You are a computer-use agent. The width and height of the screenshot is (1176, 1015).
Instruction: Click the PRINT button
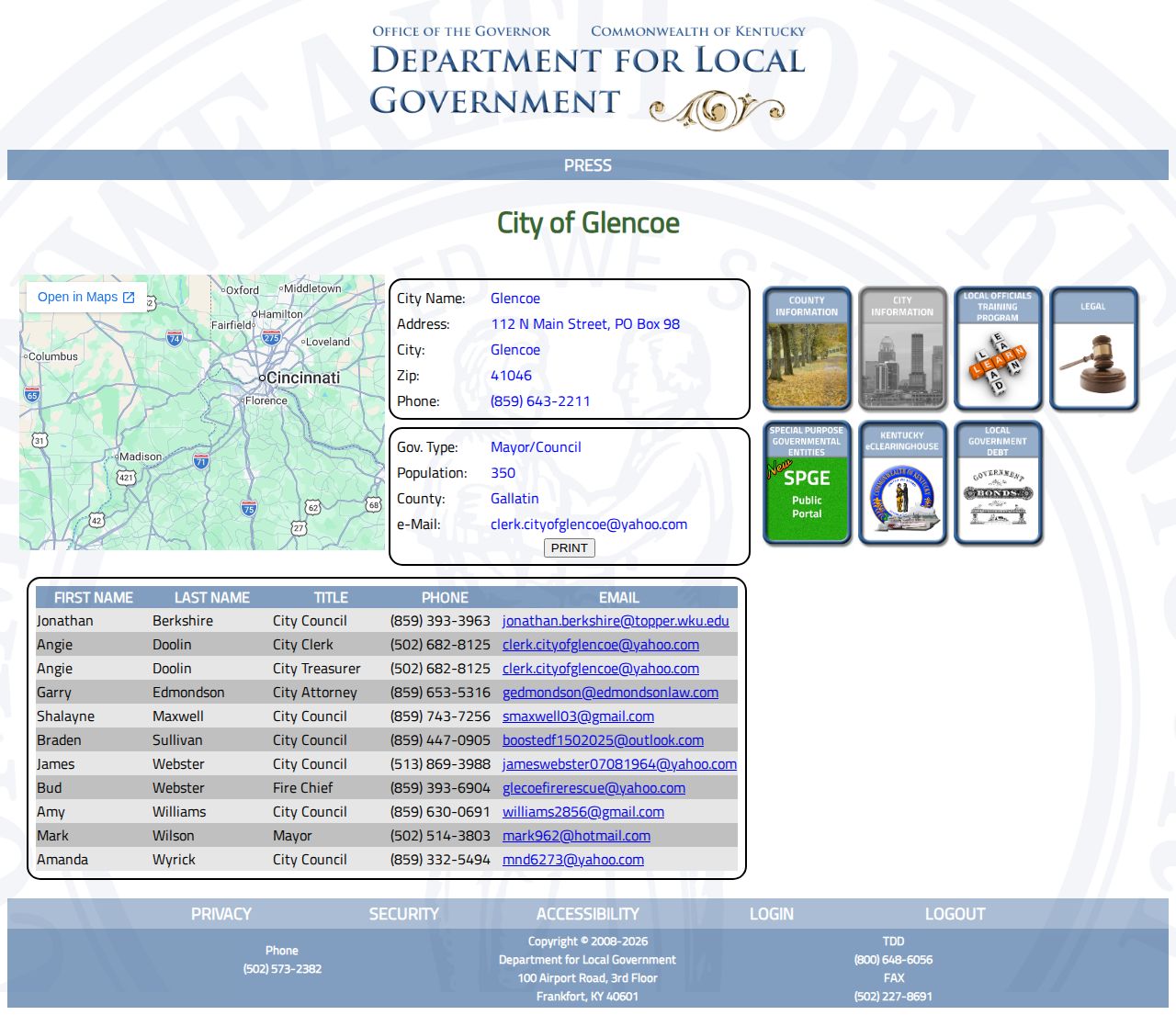click(570, 548)
